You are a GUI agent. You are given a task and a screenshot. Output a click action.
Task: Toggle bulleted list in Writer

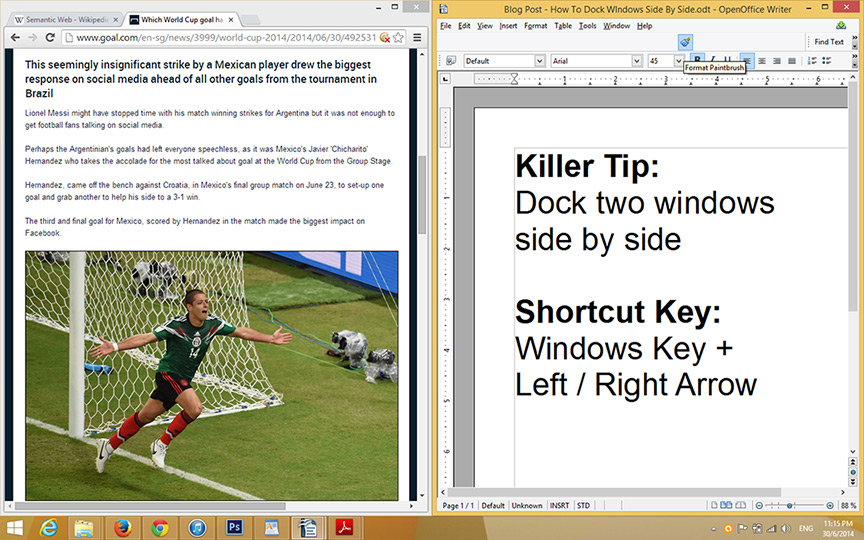point(826,61)
